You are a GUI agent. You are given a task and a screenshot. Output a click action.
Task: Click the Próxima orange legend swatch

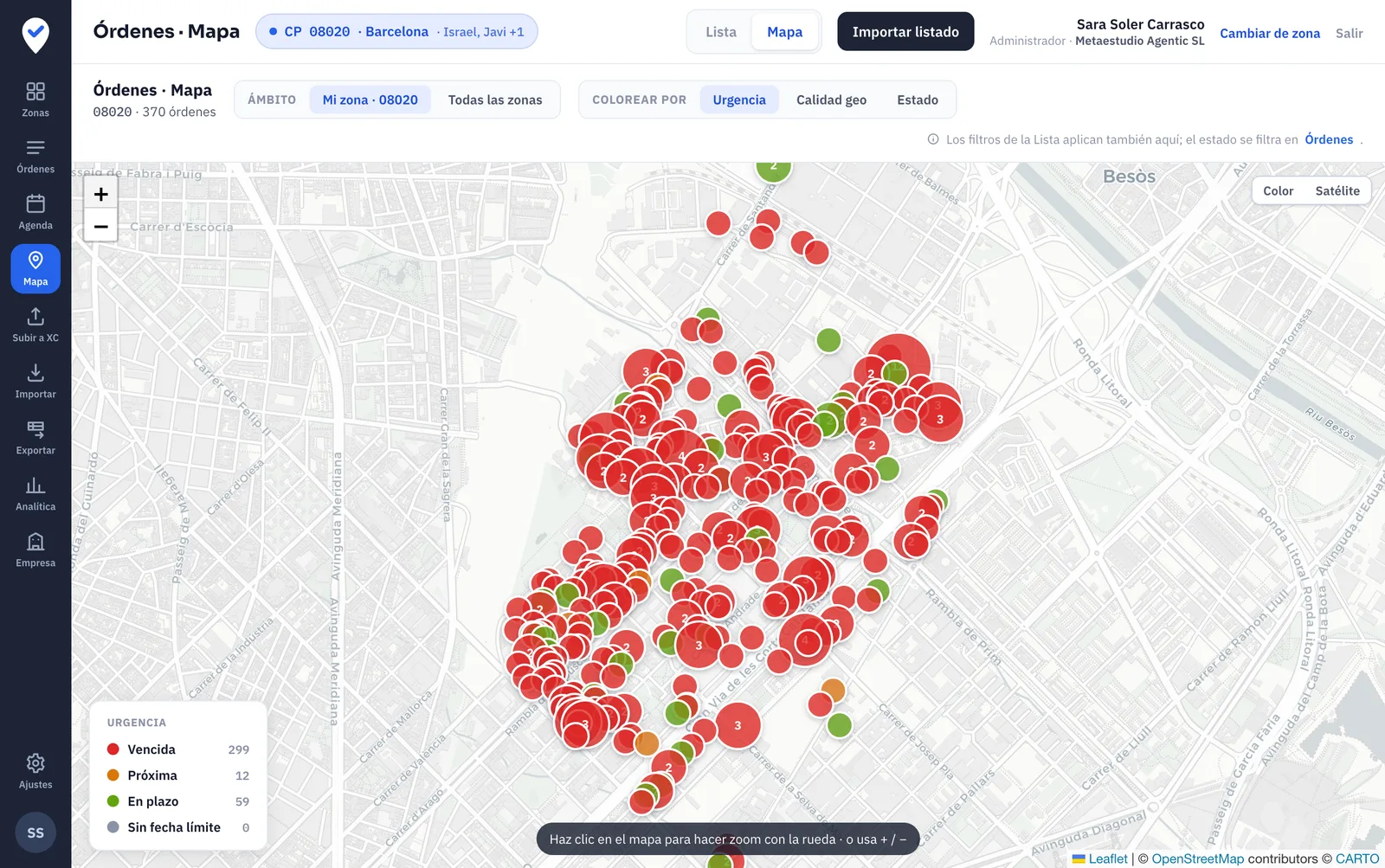coord(113,775)
